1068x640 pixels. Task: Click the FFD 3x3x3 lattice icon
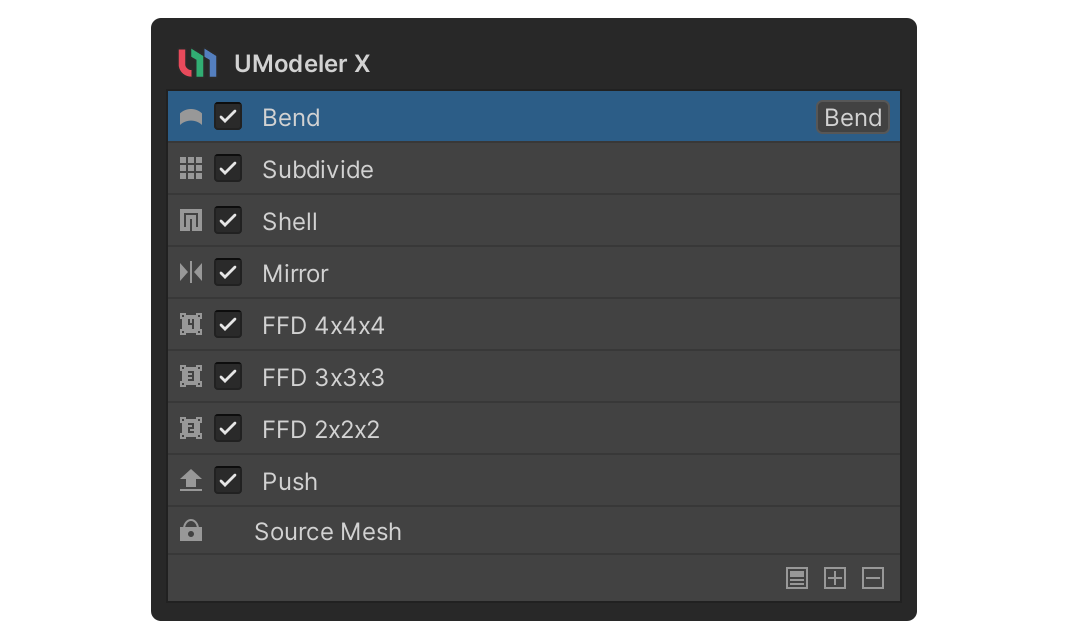coord(190,377)
